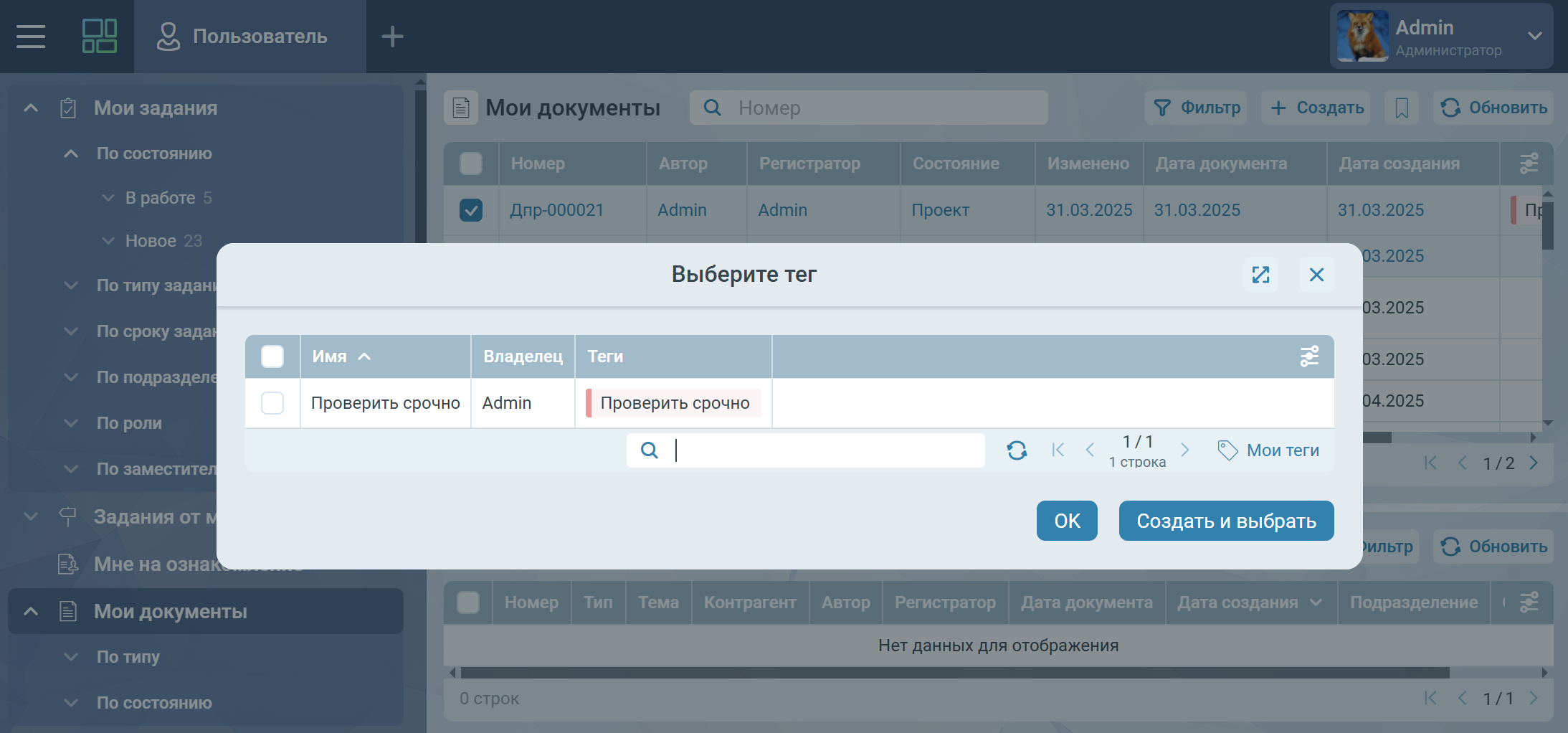Focus the tag search input field
This screenshot has width=1568, height=733.
pyautogui.click(x=825, y=450)
